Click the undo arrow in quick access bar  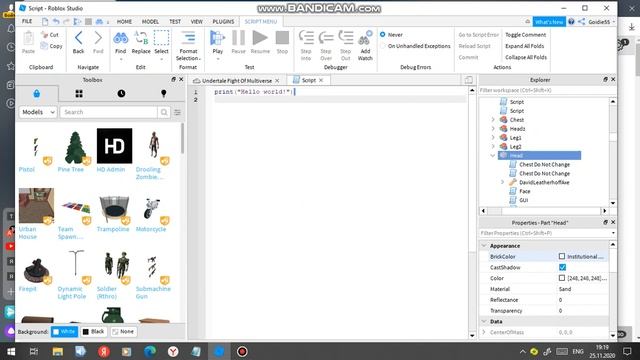[x=56, y=22]
